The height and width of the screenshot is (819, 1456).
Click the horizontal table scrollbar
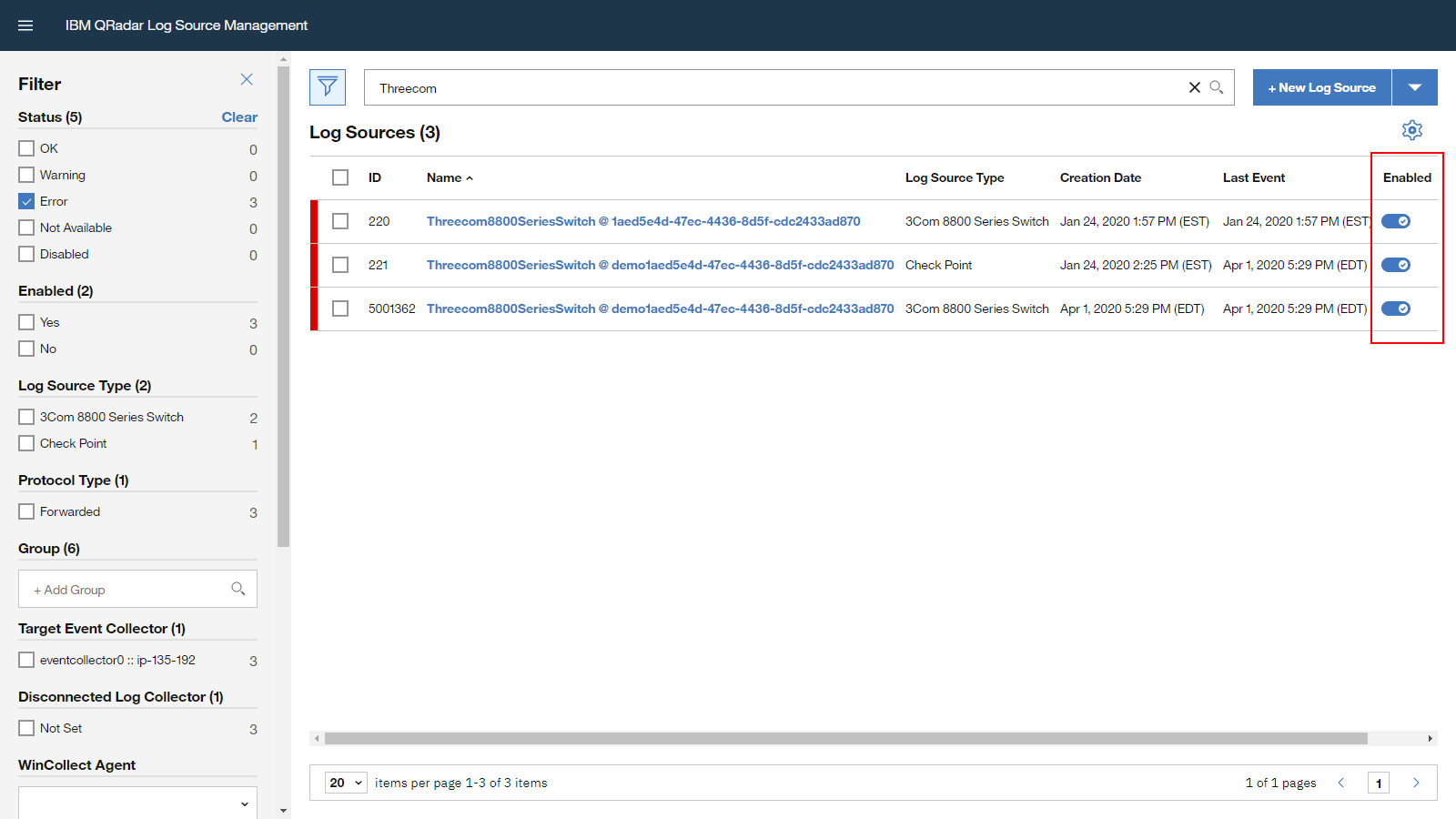click(x=846, y=739)
